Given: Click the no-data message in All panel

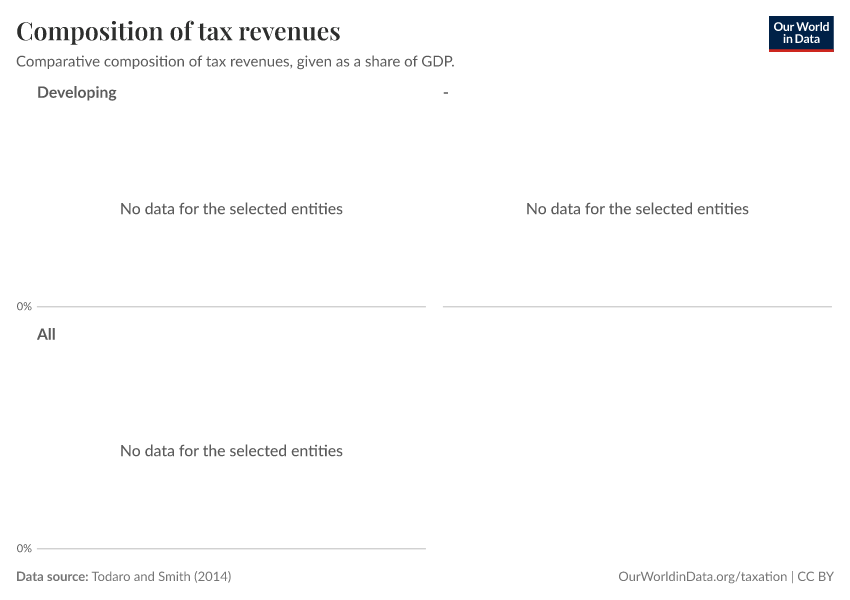Looking at the screenshot, I should pos(231,451).
